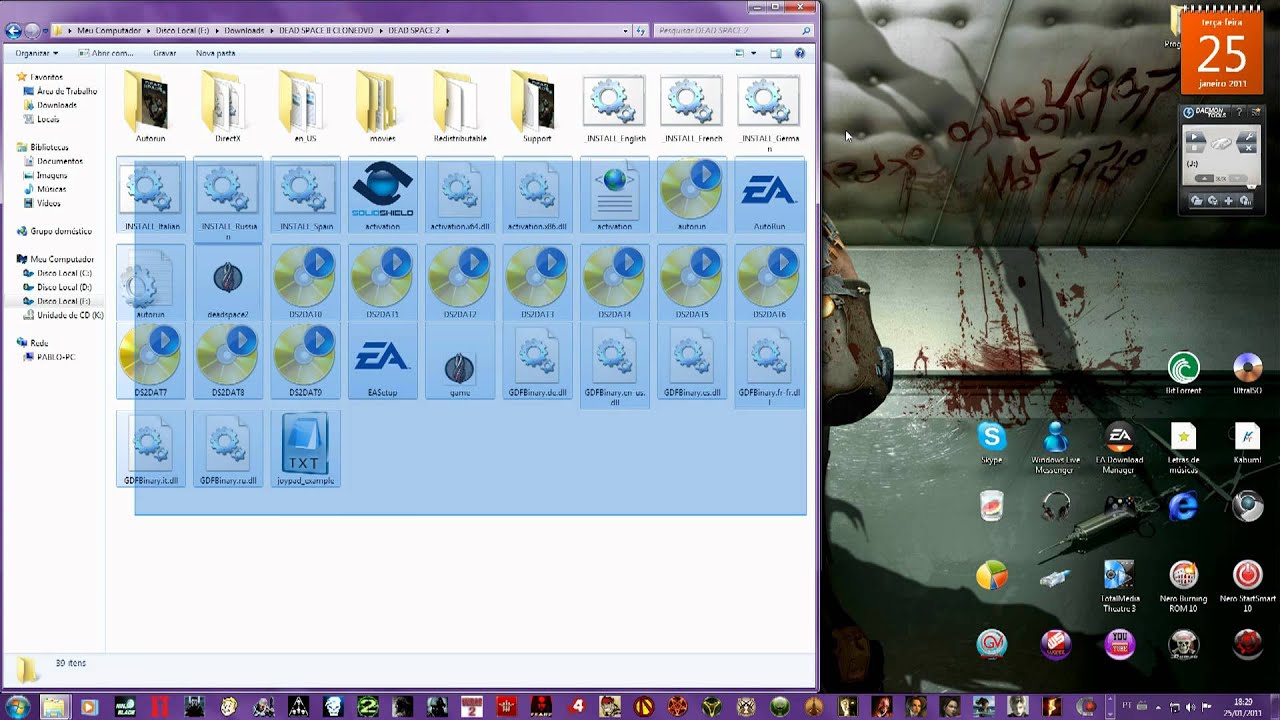
Task: Open Skype desktop shortcut
Action: coord(991,443)
